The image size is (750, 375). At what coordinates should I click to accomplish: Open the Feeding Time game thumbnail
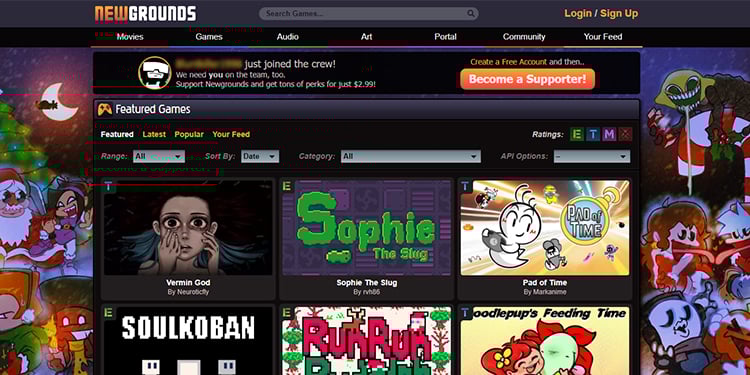545,341
